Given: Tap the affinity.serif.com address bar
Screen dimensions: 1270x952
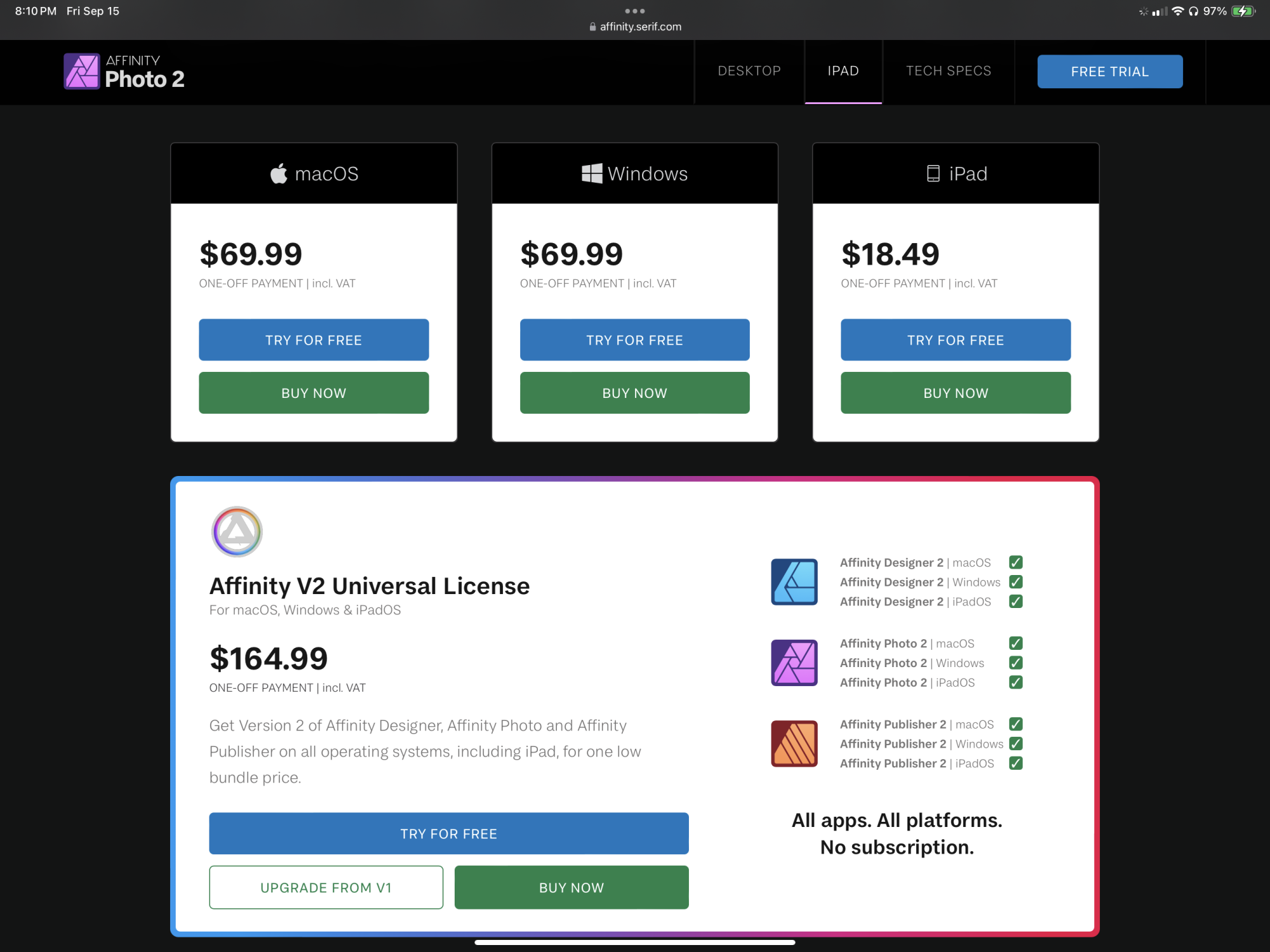Looking at the screenshot, I should tap(635, 27).
